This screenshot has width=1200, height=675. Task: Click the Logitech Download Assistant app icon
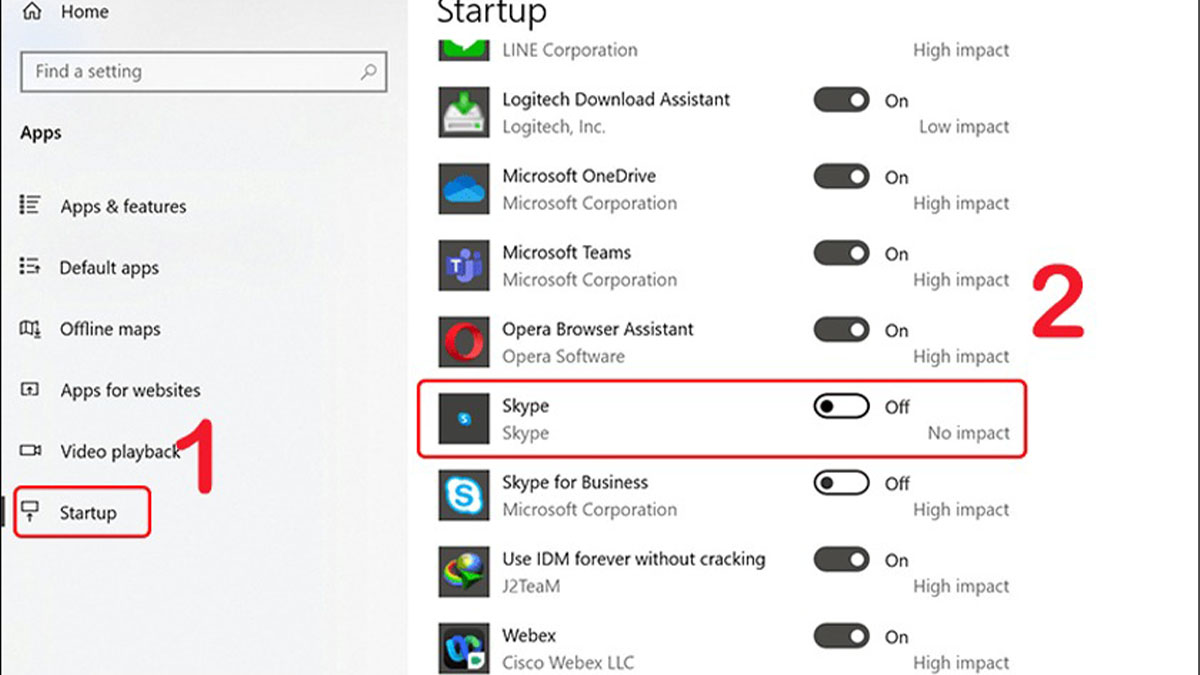[464, 113]
